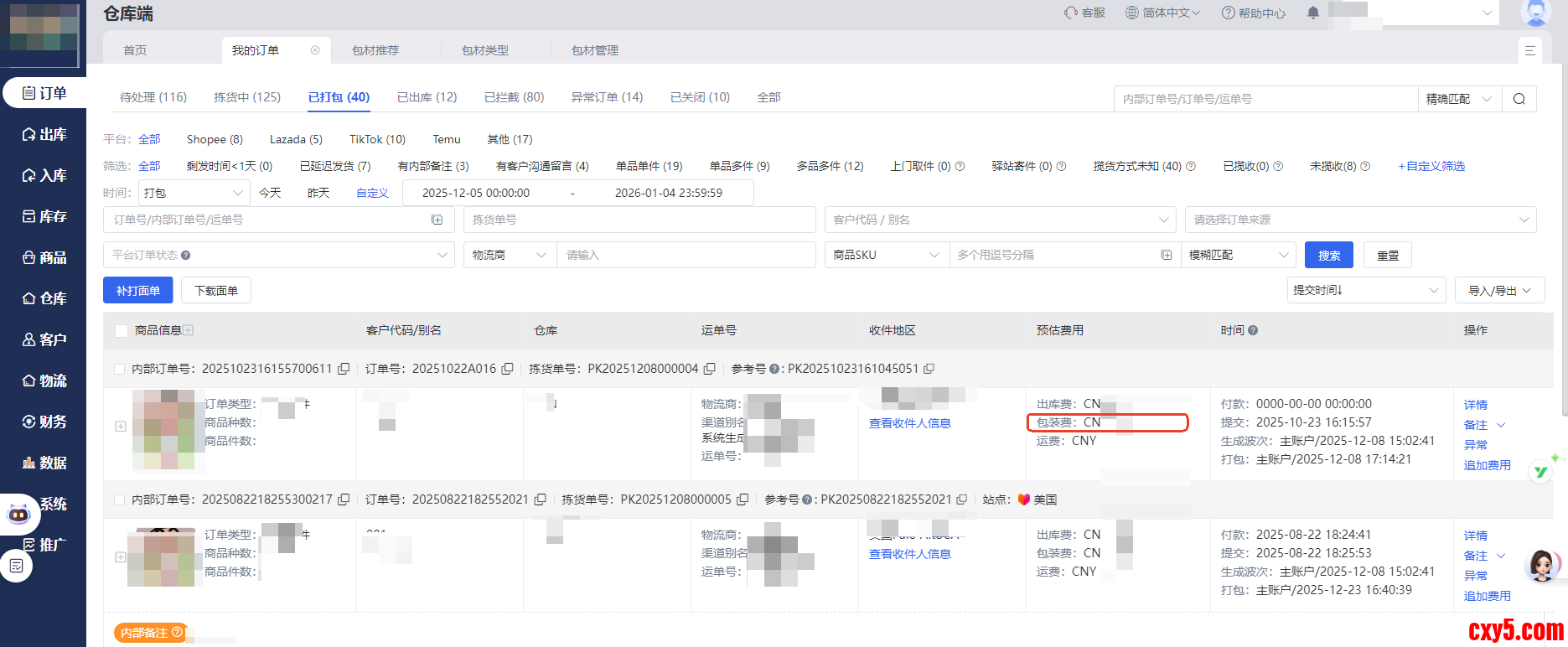This screenshot has height=647, width=1568.
Task: Toggle the select-all checkbox in table header
Action: click(x=122, y=331)
